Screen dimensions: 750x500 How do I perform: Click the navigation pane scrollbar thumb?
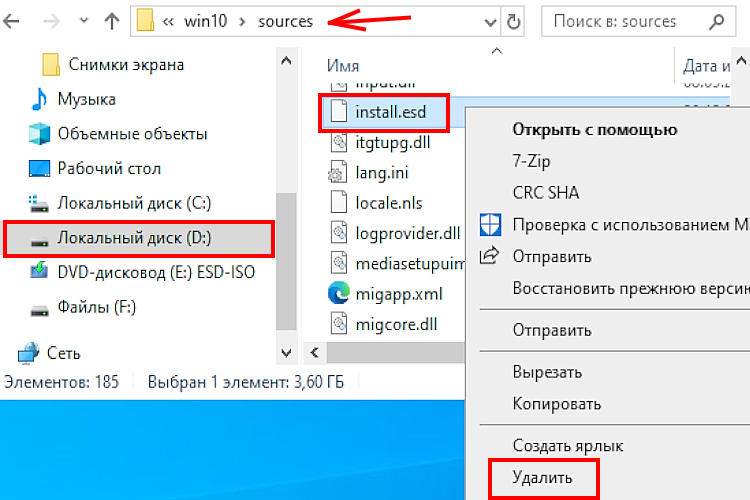286,261
